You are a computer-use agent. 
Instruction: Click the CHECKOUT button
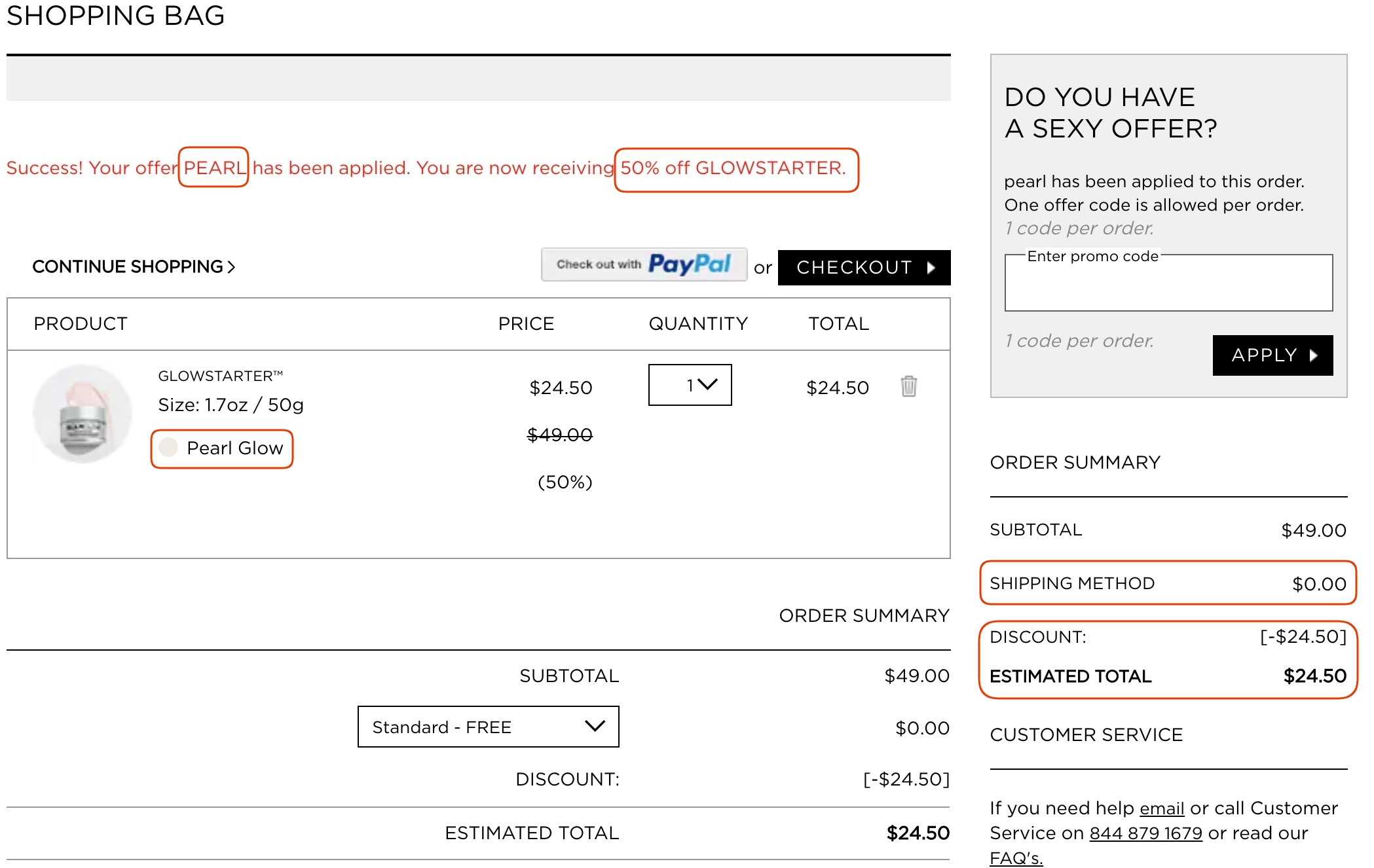864,267
